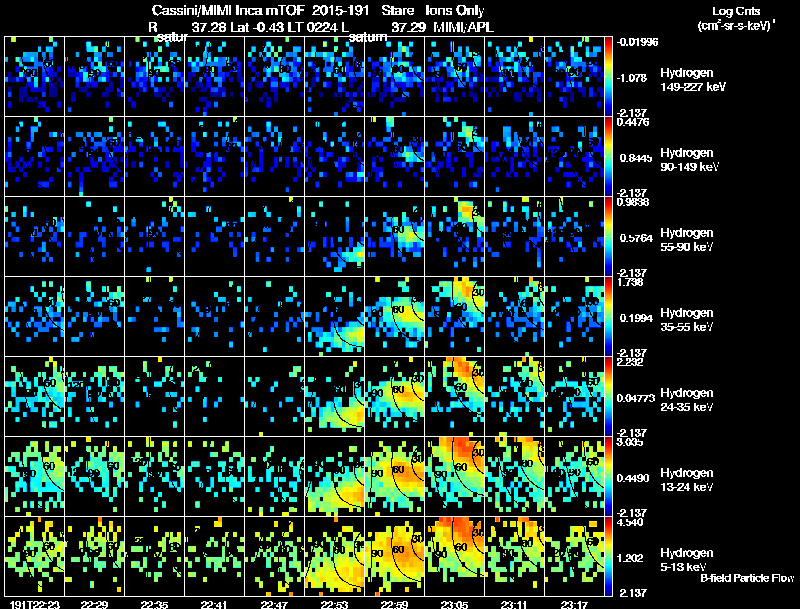
Task: Click the "22:29" time axis label
Action: pyautogui.click(x=94, y=605)
